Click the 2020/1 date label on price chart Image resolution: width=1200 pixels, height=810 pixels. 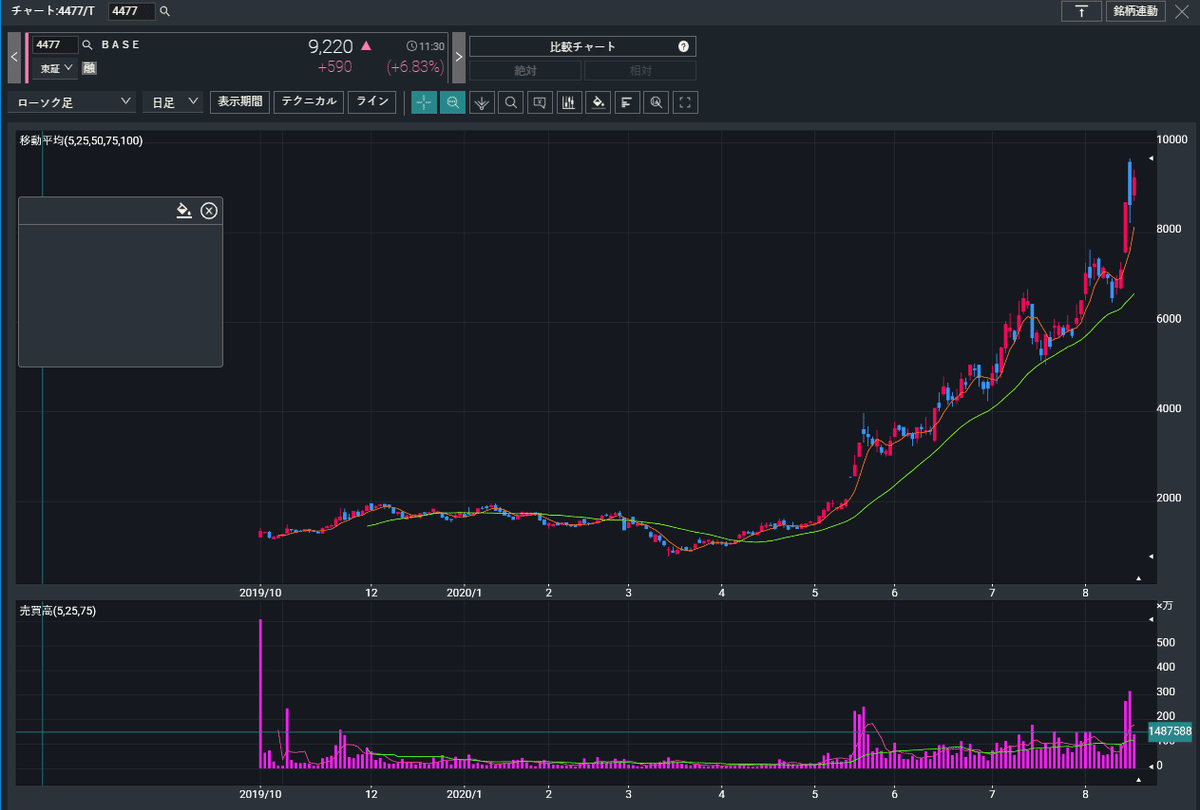pos(464,592)
